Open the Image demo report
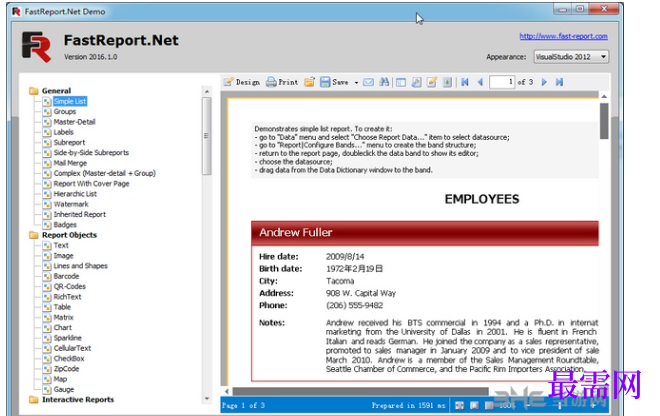This screenshot has width=660, height=416. [x=64, y=256]
